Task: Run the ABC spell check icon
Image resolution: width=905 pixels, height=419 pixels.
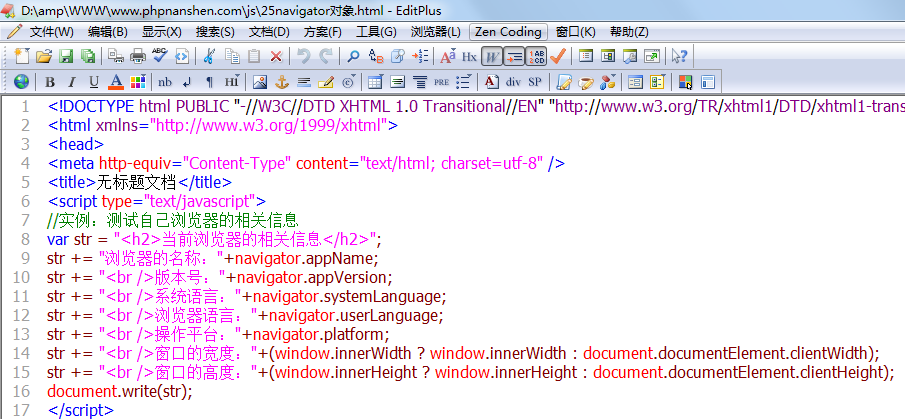Action: tap(160, 56)
